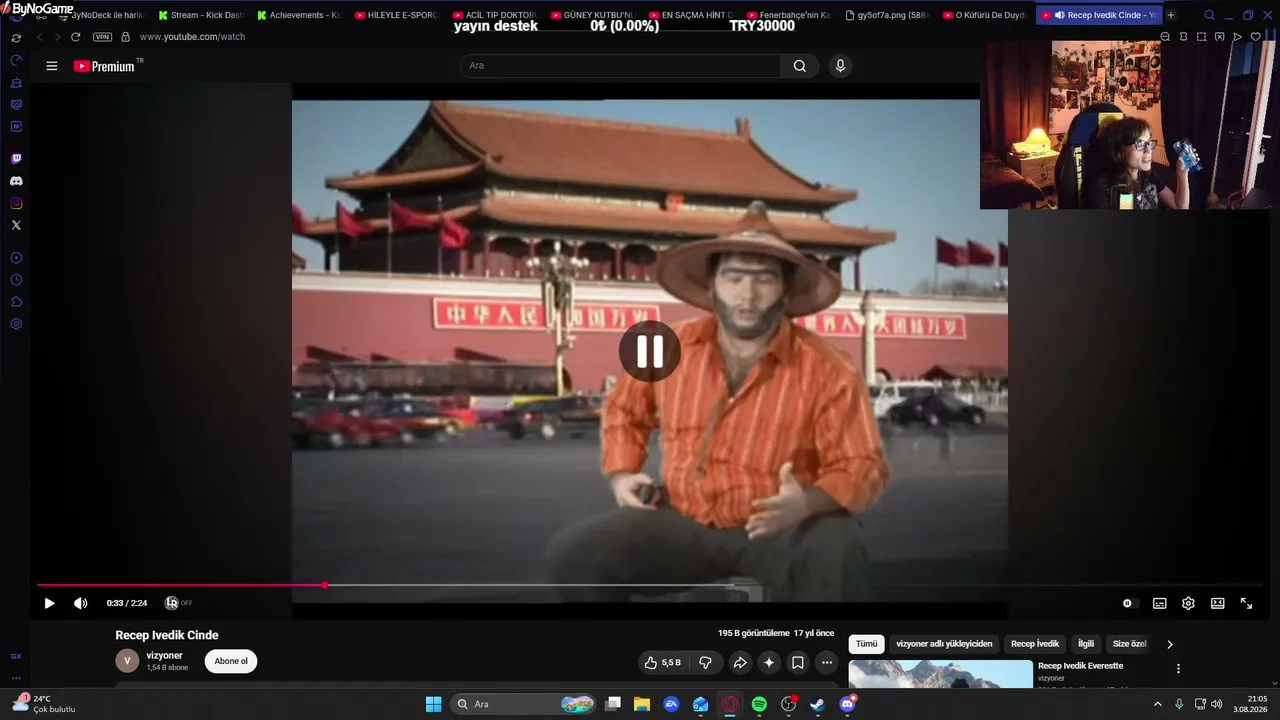
Task: Start voice search with the microphone icon
Action: click(840, 66)
